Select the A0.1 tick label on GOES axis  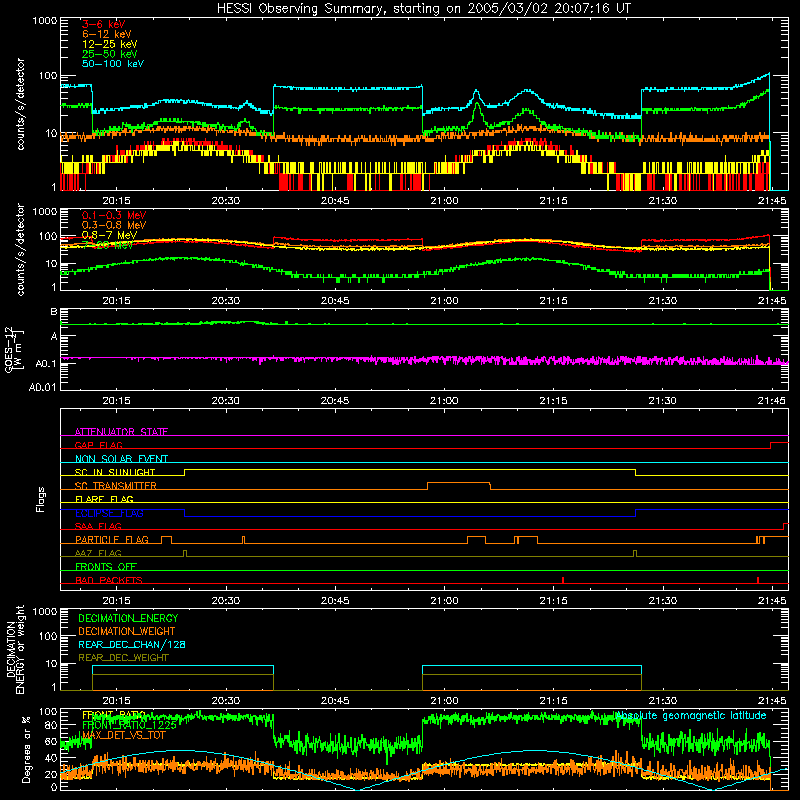click(46, 363)
